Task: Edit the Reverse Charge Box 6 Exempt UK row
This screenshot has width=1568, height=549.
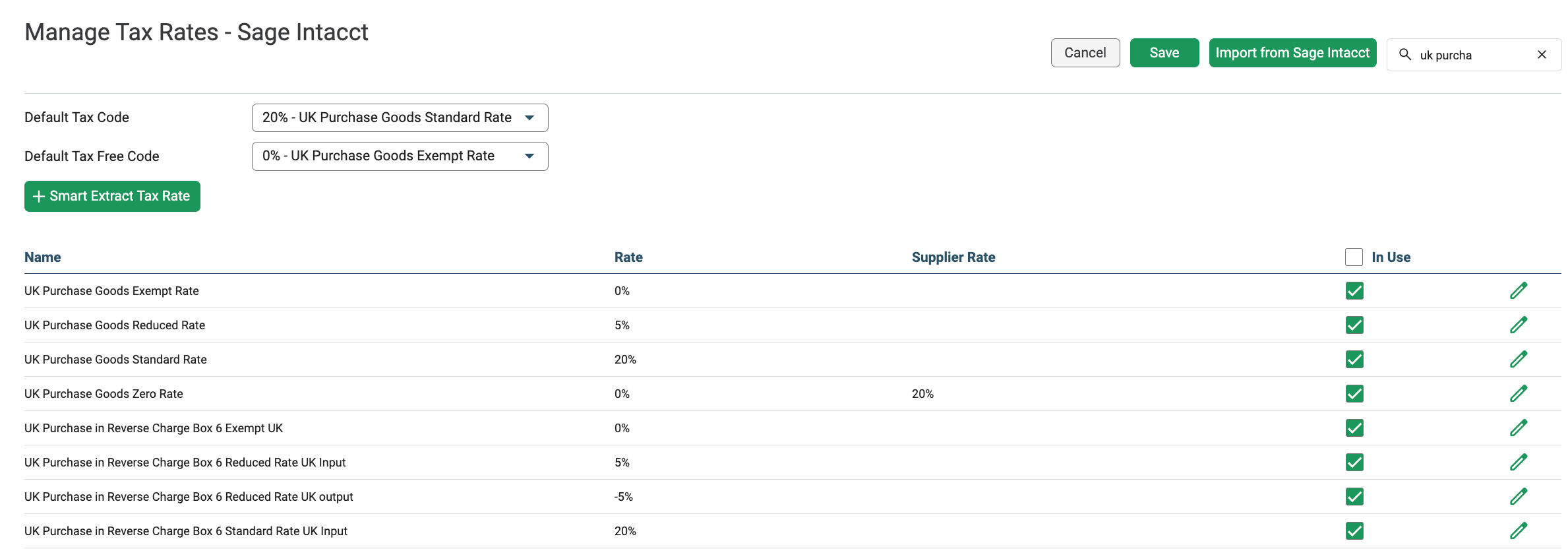Action: [x=1519, y=428]
